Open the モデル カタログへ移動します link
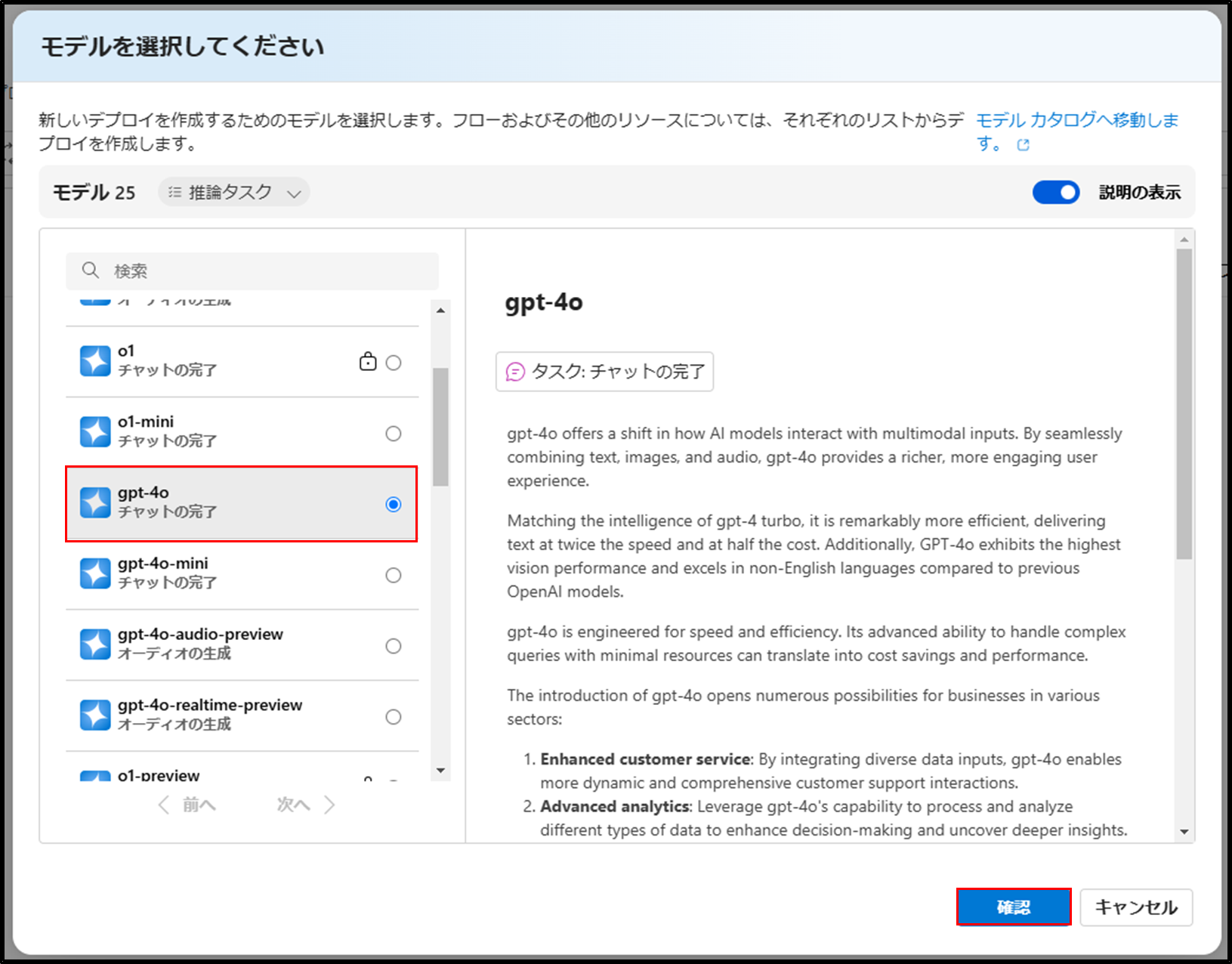Image resolution: width=1232 pixels, height=964 pixels. tap(1077, 131)
